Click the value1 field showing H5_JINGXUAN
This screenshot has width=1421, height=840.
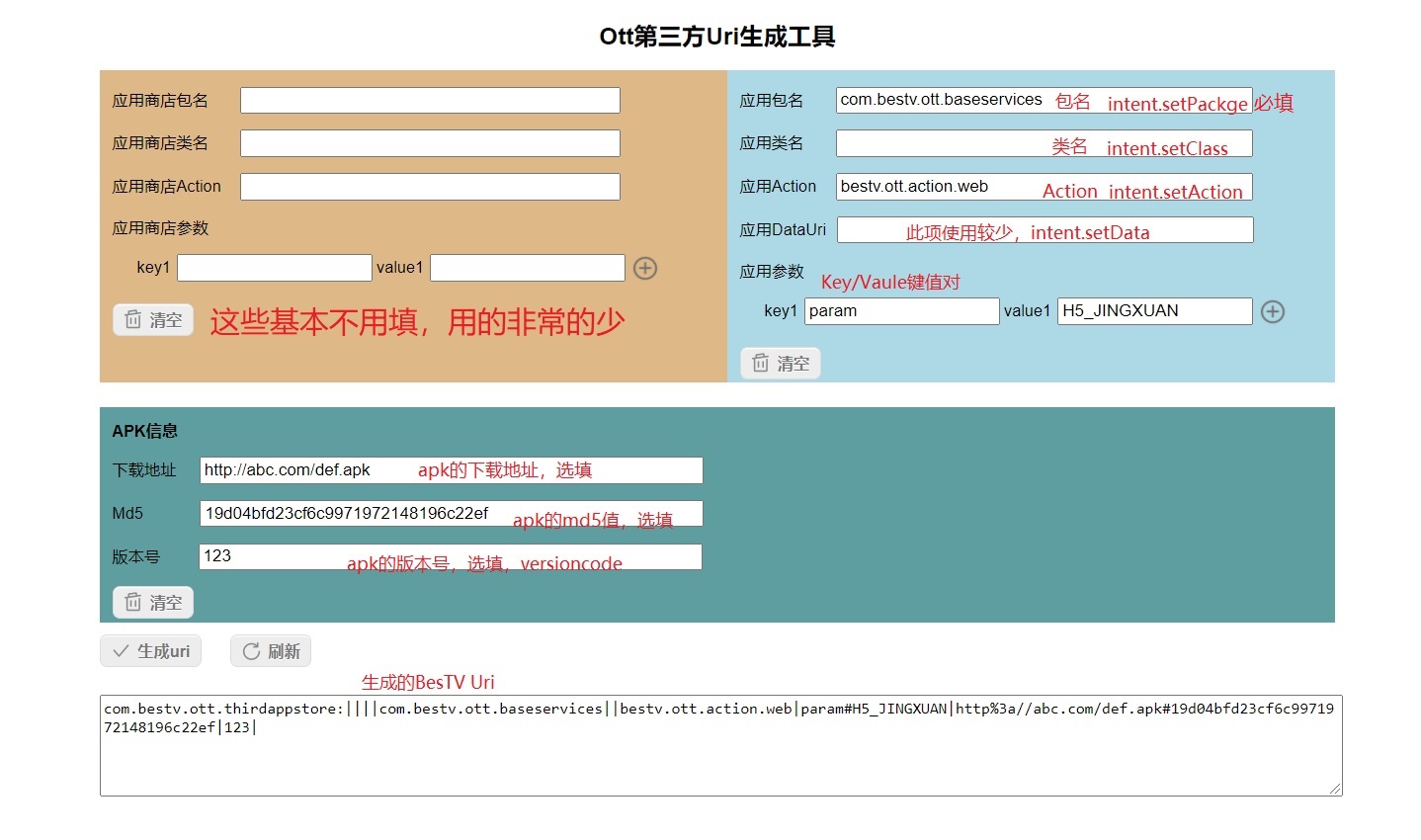tap(1154, 311)
